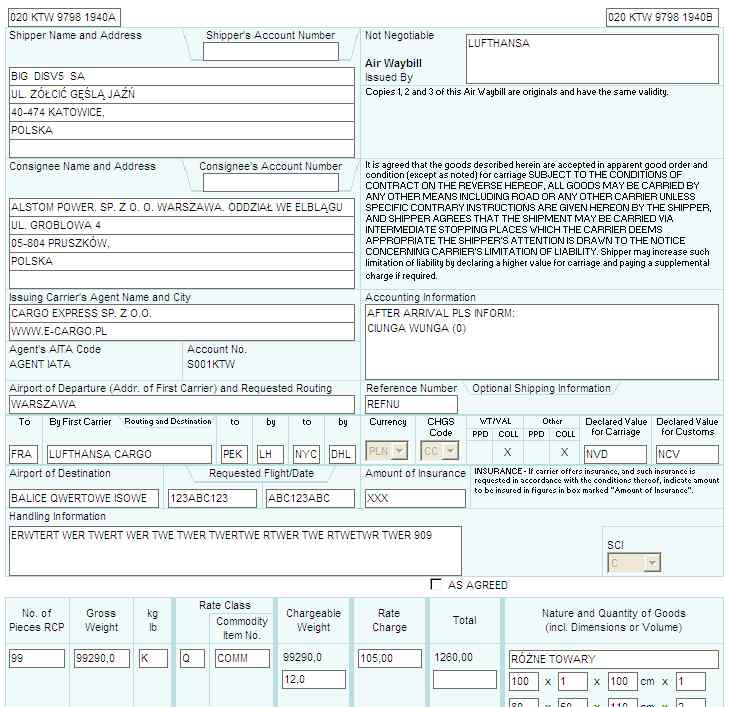Image resolution: width=729 pixels, height=707 pixels.
Task: Click the Total value 1260,00
Action: 453,657
